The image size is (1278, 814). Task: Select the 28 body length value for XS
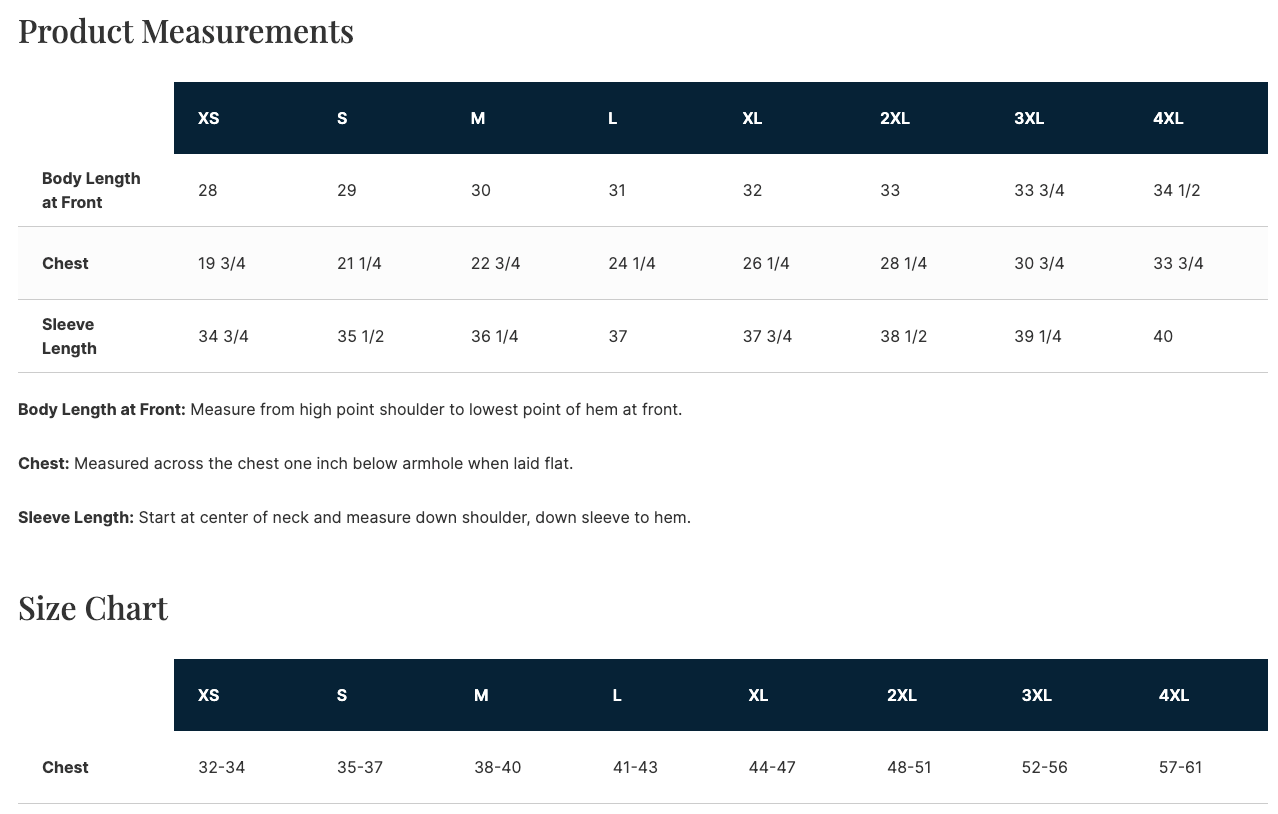208,190
